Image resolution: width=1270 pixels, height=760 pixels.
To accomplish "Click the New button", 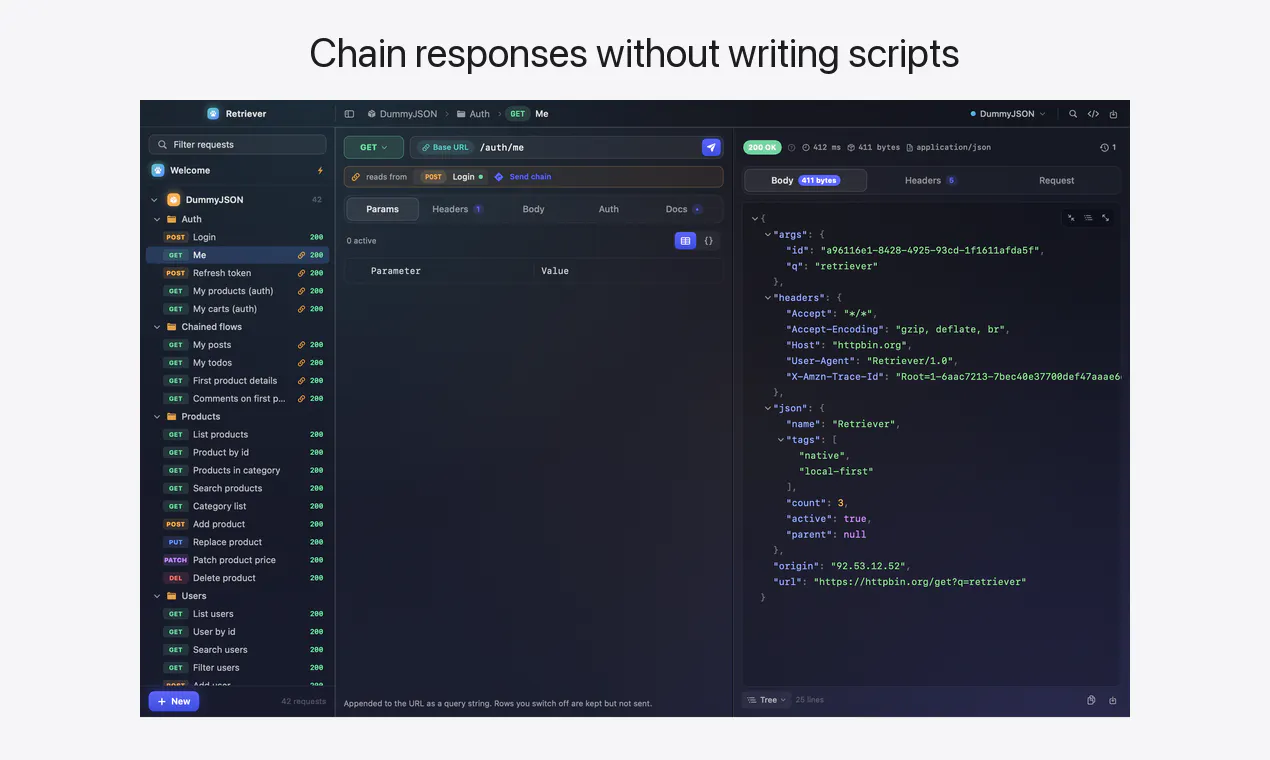I will [174, 701].
